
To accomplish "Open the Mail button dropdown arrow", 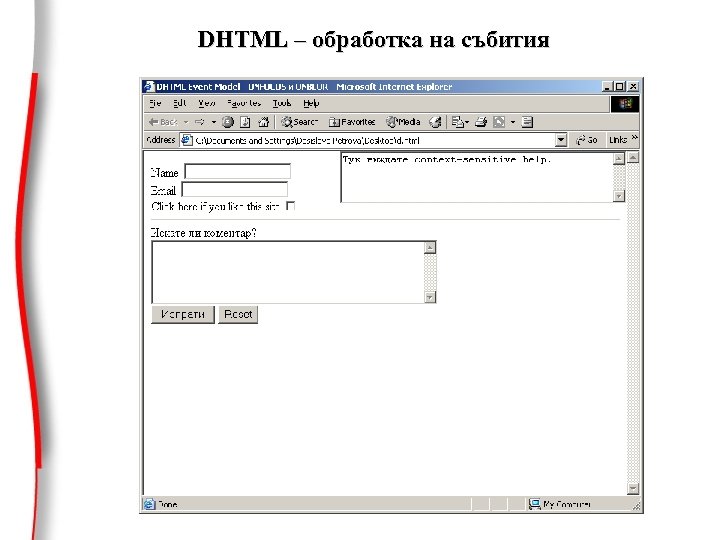I will pos(467,122).
